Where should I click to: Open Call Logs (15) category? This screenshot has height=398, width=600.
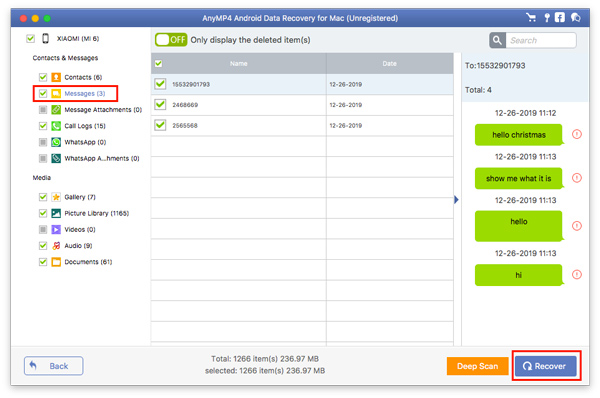[x=85, y=126]
